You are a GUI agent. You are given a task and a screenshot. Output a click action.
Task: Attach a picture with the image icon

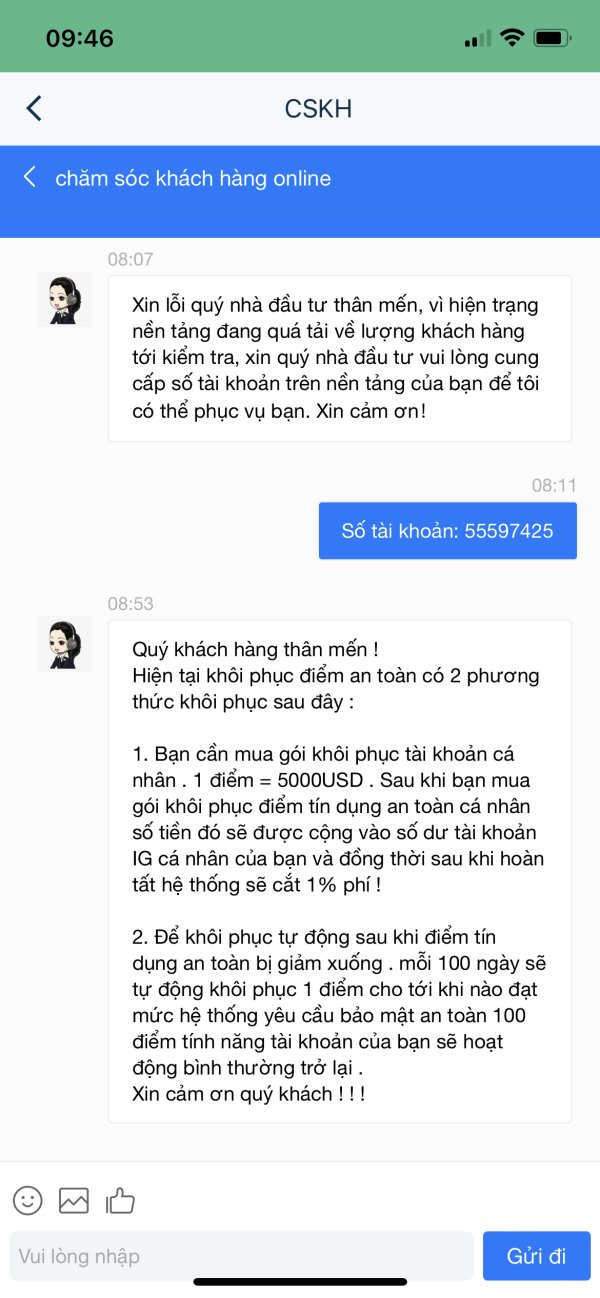(74, 1200)
